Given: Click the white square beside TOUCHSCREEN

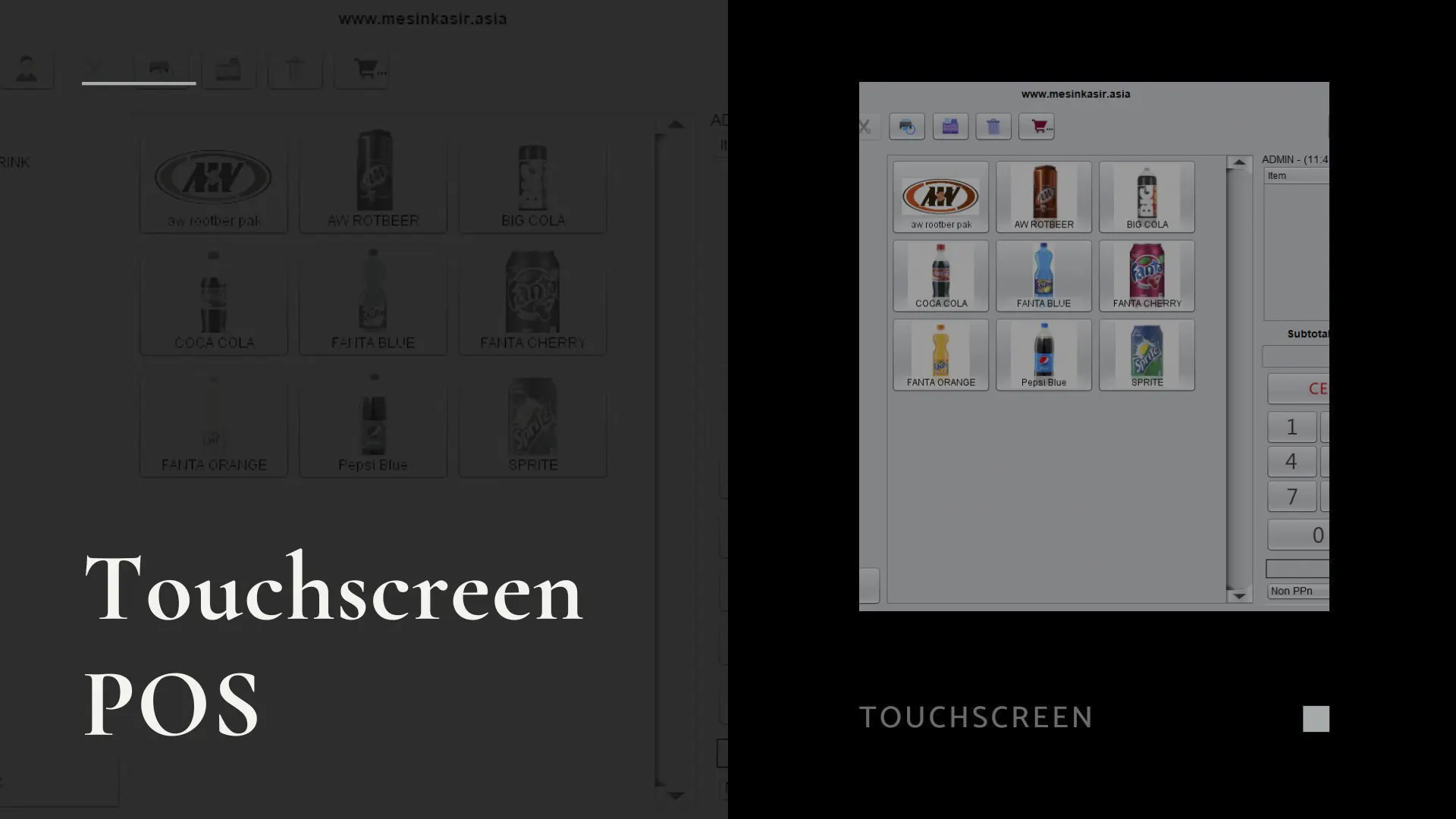Looking at the screenshot, I should click(x=1316, y=718).
